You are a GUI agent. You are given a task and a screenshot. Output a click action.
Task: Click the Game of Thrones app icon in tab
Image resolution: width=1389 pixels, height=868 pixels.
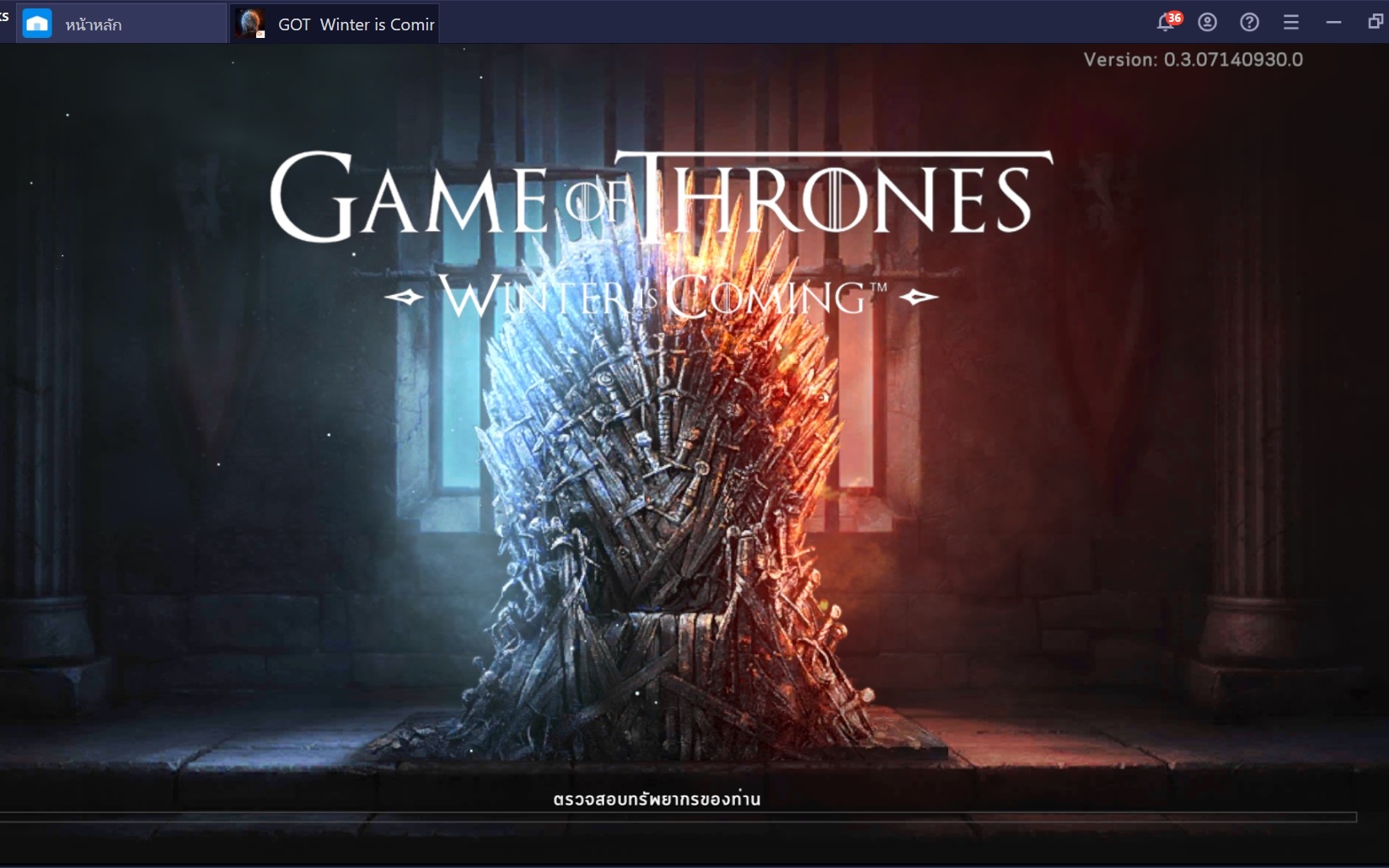[250, 24]
